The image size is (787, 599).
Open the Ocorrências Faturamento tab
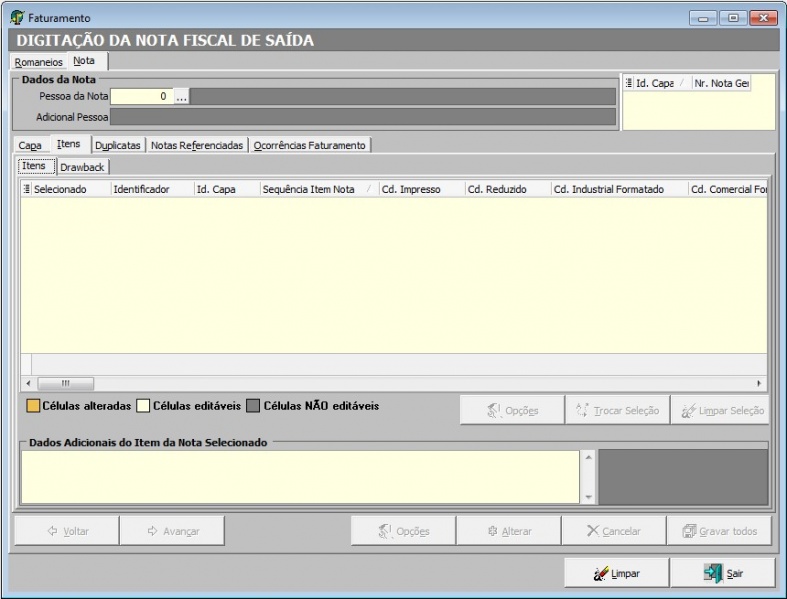[309, 145]
